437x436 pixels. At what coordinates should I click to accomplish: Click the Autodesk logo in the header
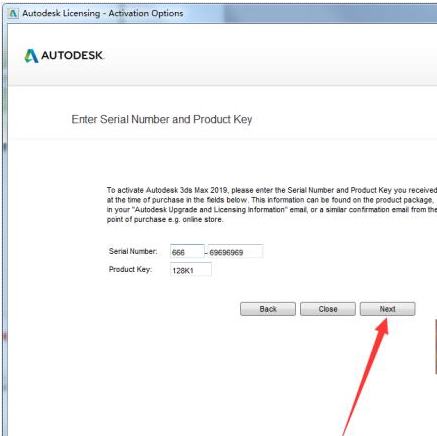coord(64,56)
